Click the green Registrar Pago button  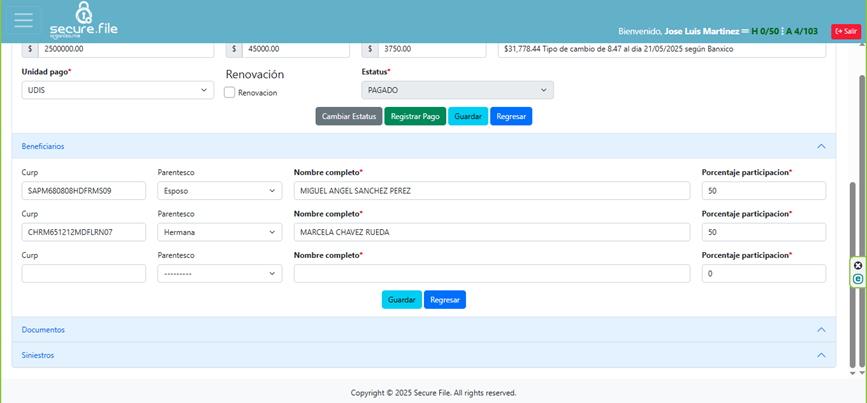tap(415, 116)
